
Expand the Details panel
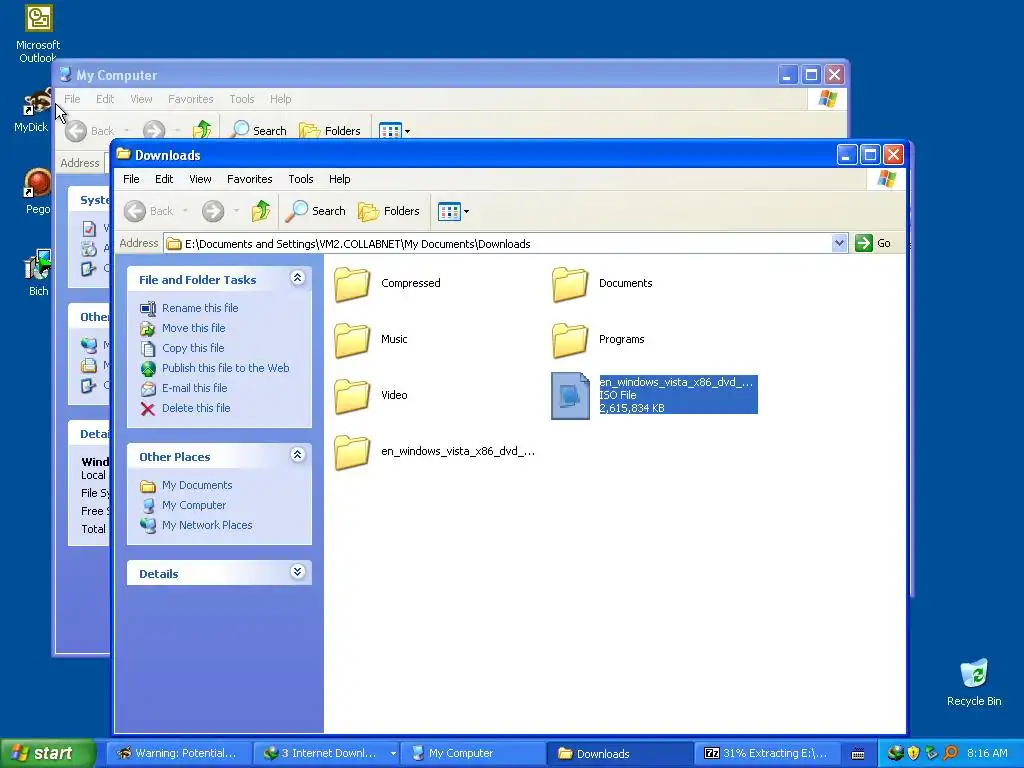298,572
